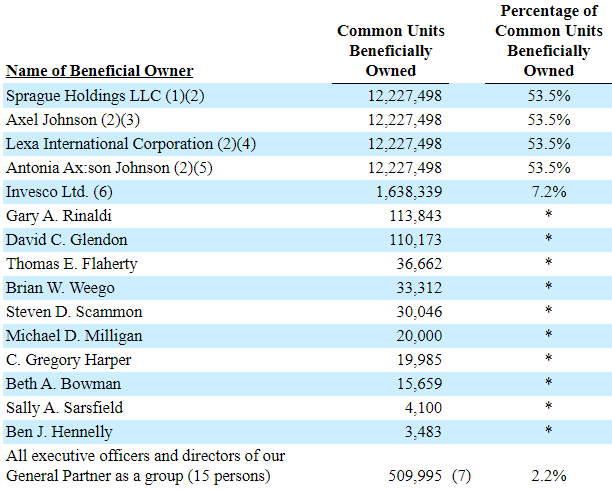Click 'All executive officers and directors' group row label

[146, 466]
